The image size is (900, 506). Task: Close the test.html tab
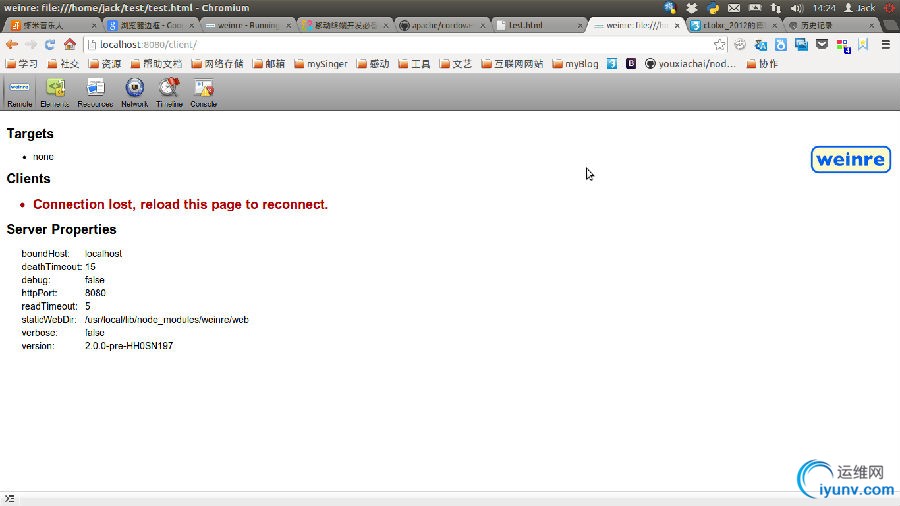pos(580,25)
